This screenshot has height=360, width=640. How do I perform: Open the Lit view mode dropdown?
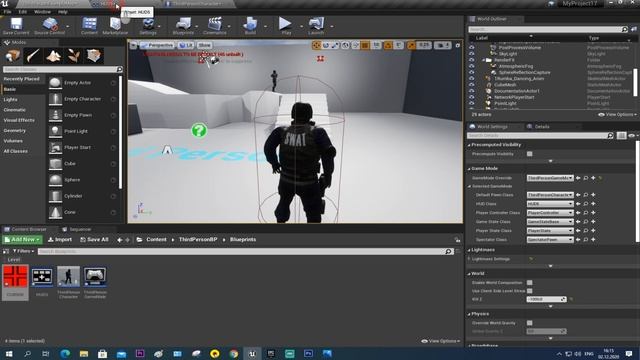tap(186, 45)
